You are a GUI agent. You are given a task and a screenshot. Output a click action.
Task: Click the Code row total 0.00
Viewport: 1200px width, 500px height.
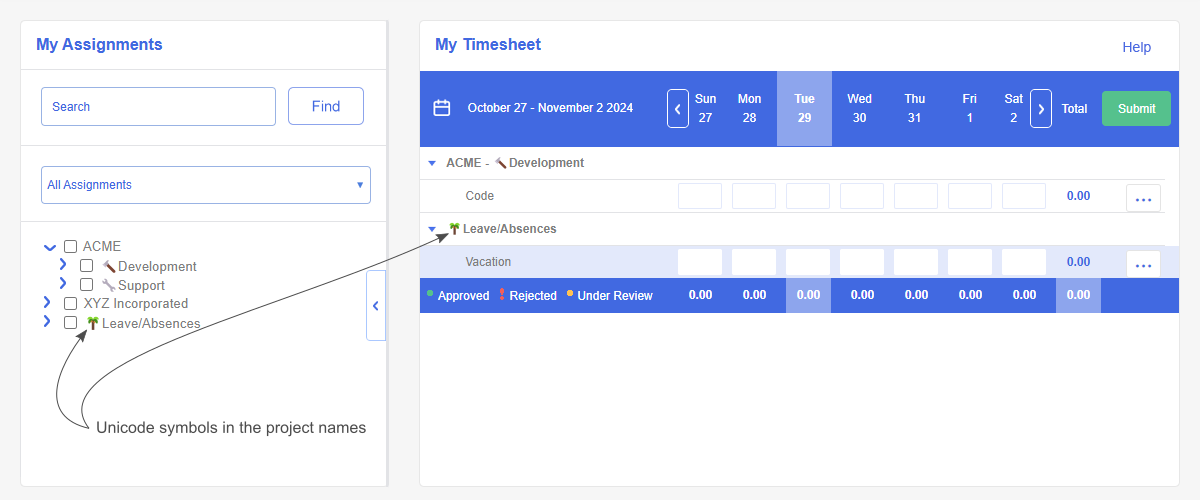coord(1078,196)
